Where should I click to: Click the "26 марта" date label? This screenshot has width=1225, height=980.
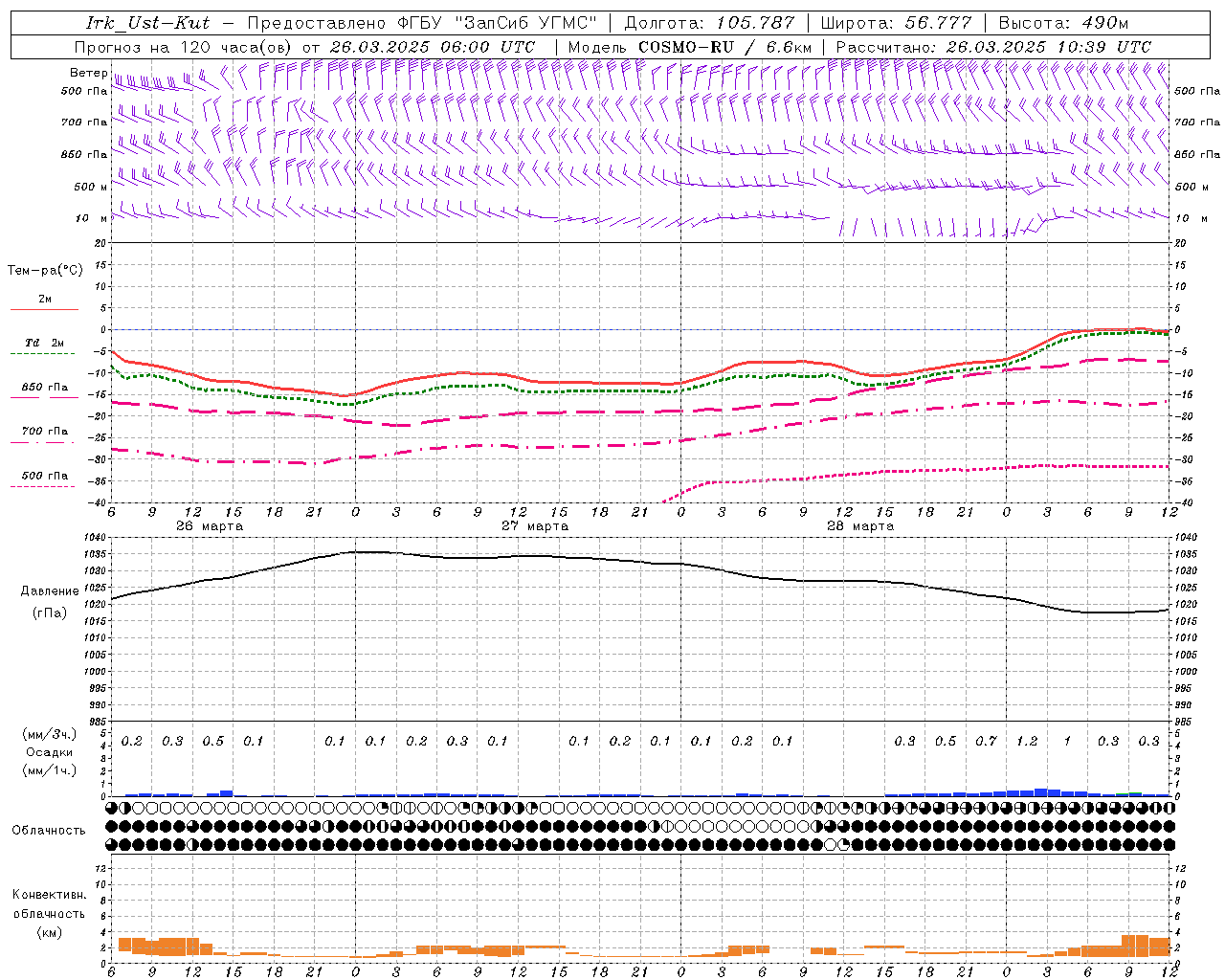point(210,526)
